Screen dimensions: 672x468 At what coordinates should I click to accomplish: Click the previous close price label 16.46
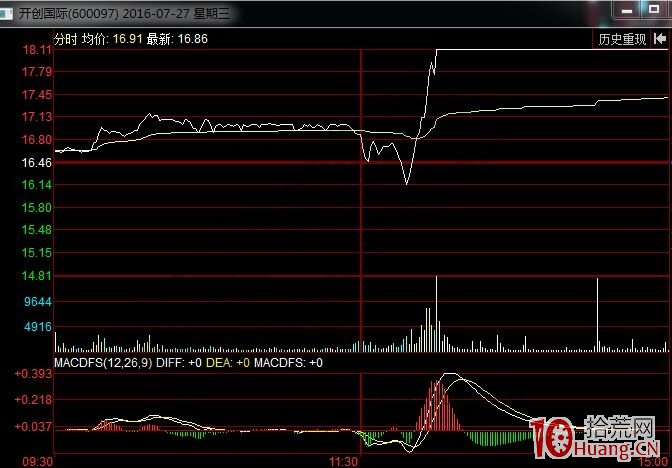click(37, 163)
